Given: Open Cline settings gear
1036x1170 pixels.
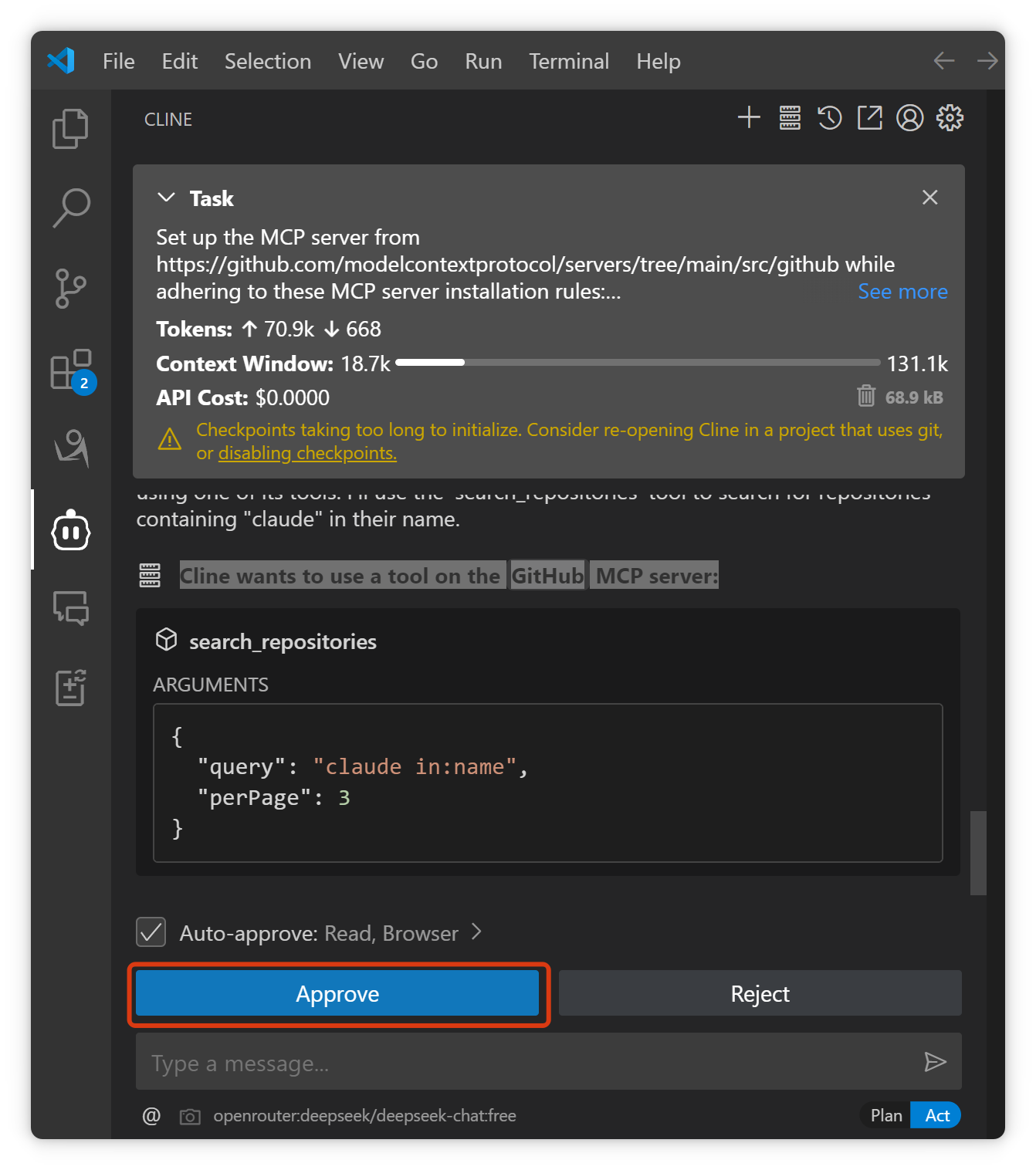Looking at the screenshot, I should coord(950,118).
